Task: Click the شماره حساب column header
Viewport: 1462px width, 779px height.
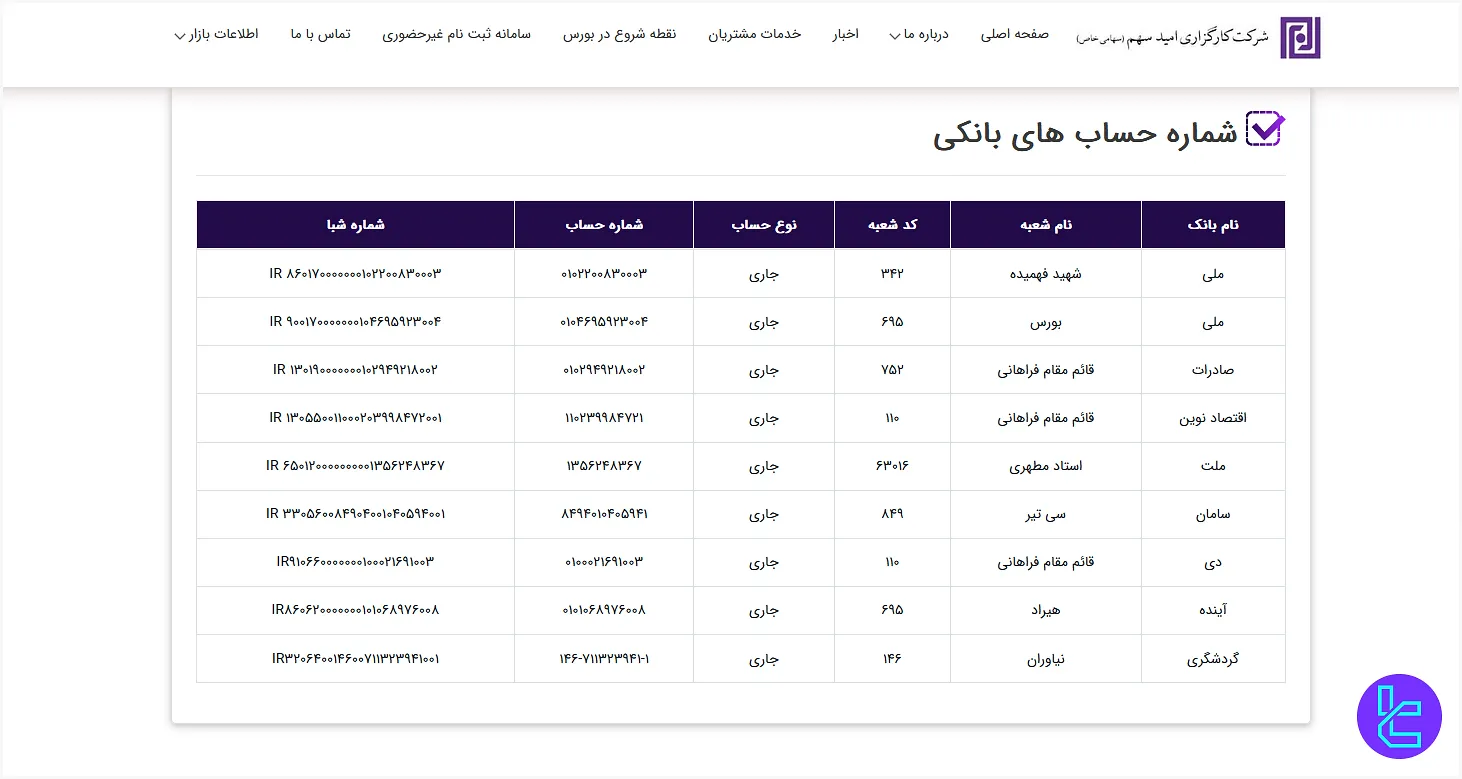Action: tap(604, 225)
